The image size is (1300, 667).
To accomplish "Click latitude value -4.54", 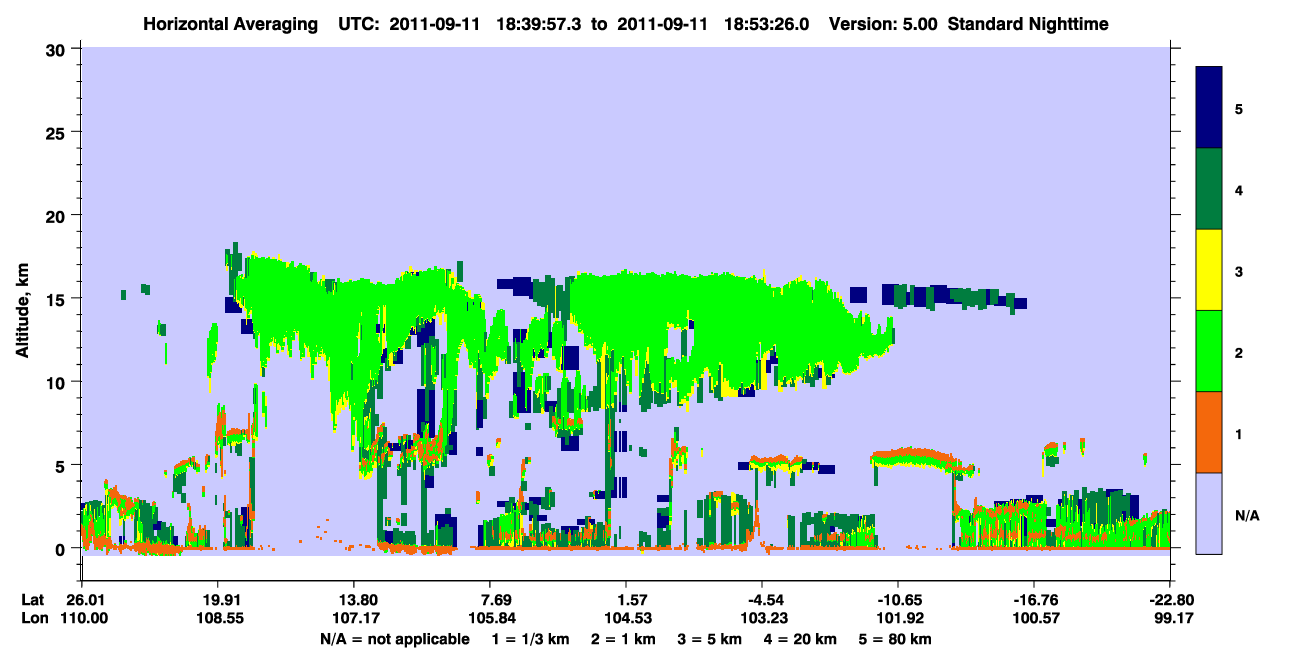I will pyautogui.click(x=761, y=600).
